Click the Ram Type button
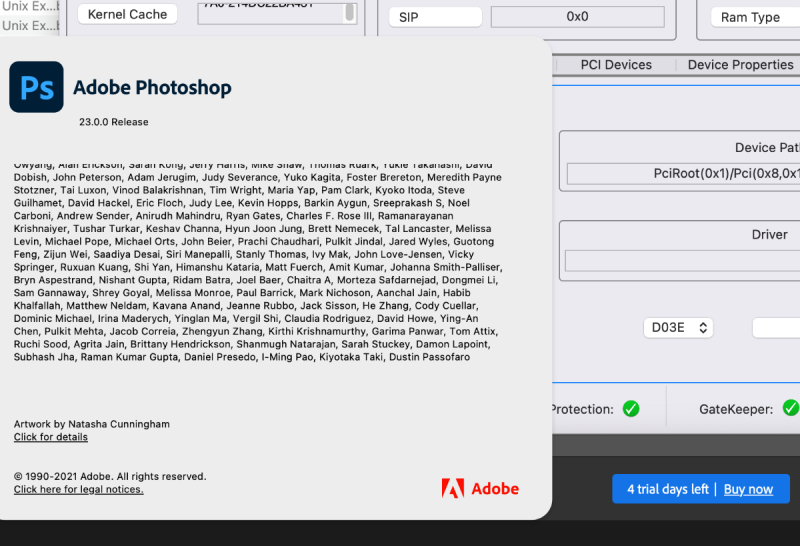The height and width of the screenshot is (546, 800). click(x=756, y=17)
